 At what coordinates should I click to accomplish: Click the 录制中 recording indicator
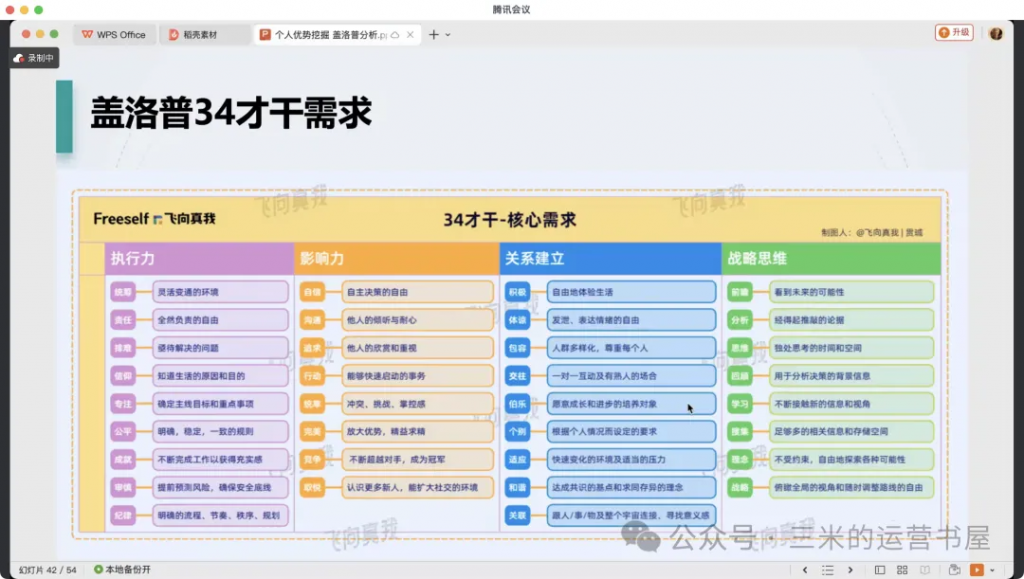click(35, 58)
